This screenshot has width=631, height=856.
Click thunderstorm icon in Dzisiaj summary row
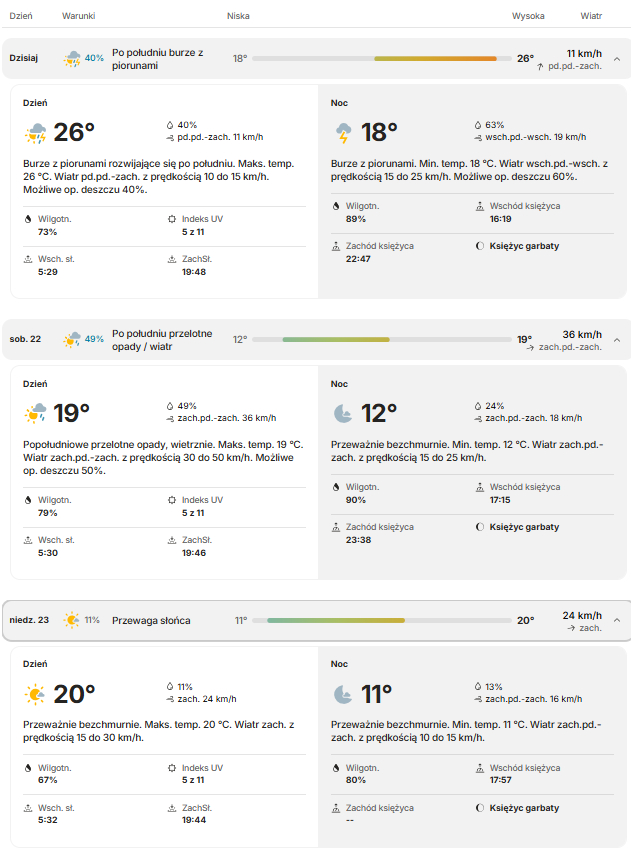pos(72,58)
